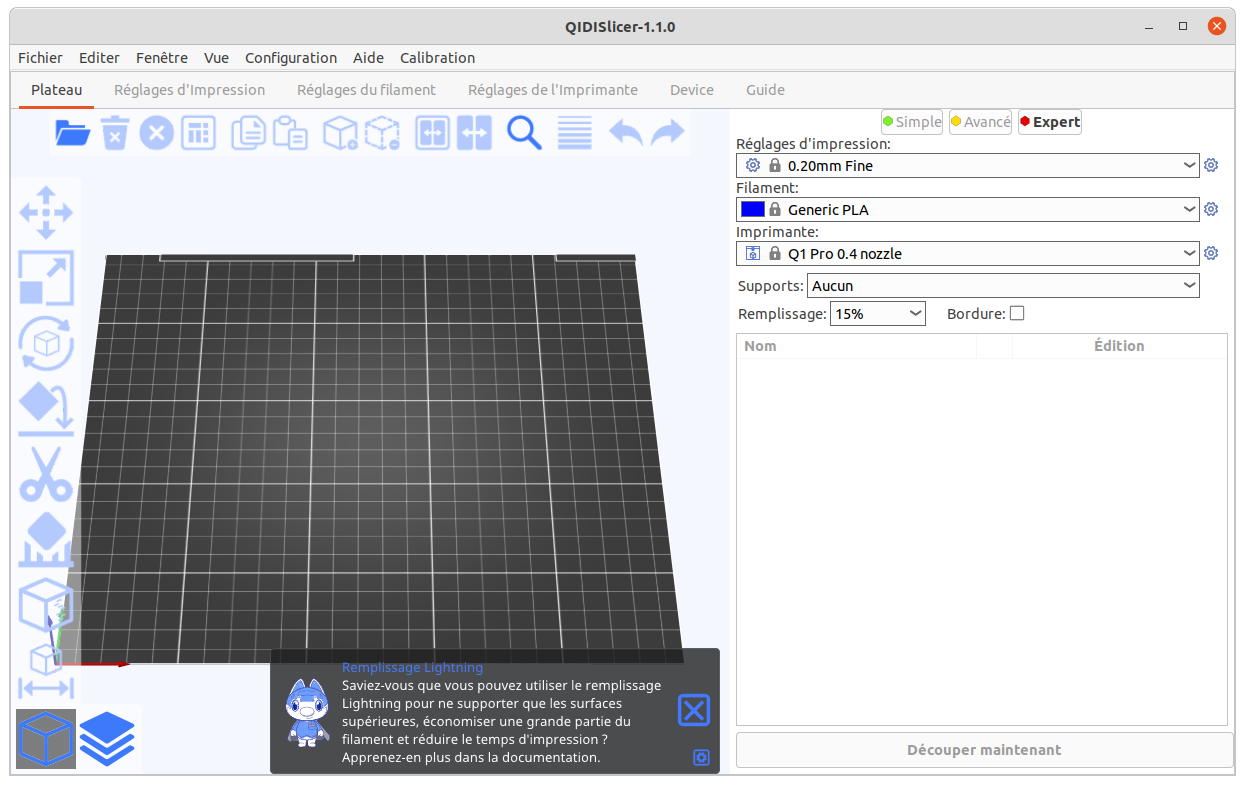Open the Calibration menu
This screenshot has height=785, width=1245.
tap(437, 58)
